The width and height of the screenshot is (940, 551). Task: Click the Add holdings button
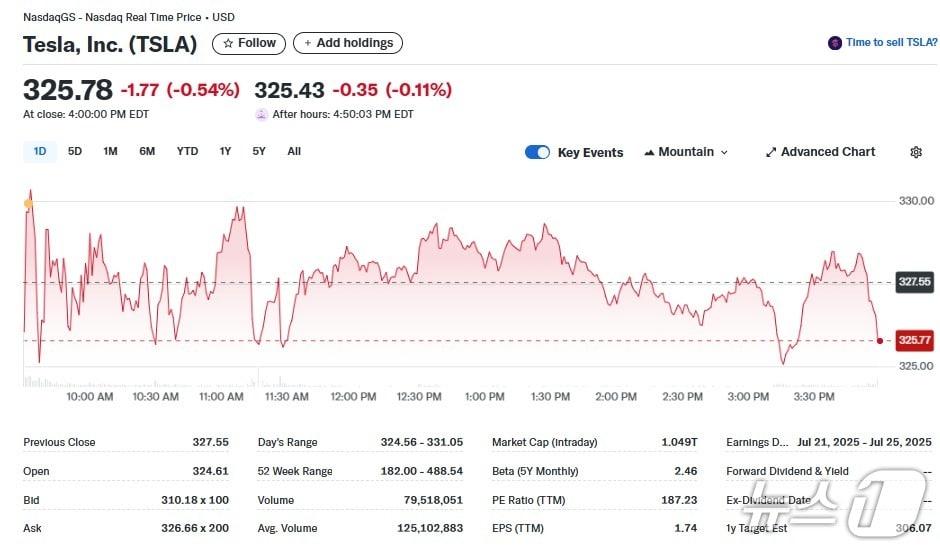[348, 43]
